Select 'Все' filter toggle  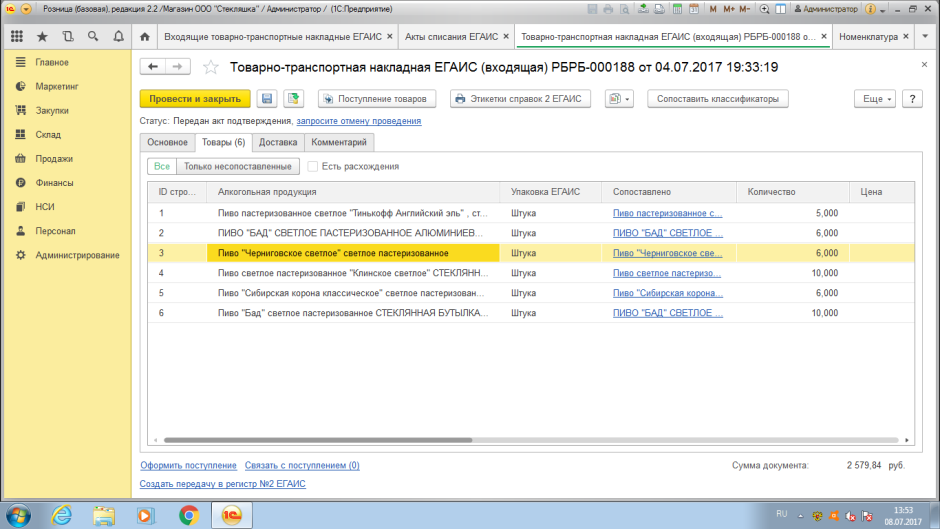pos(162,167)
